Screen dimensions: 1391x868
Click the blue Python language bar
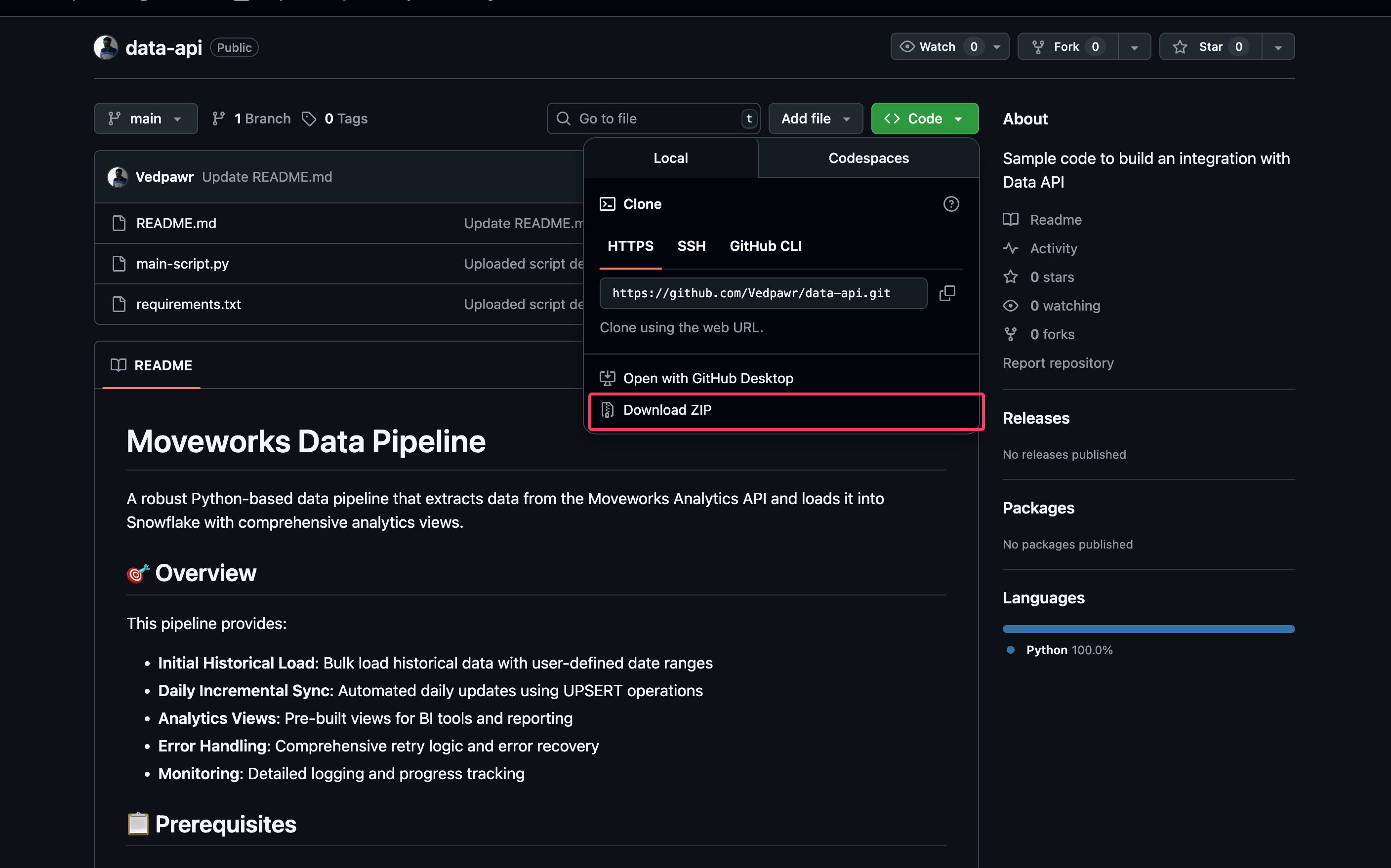1148,629
